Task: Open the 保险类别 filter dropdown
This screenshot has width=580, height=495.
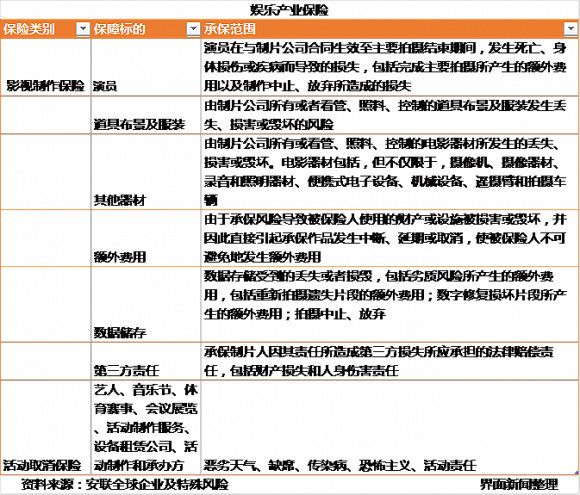Action: 83,29
